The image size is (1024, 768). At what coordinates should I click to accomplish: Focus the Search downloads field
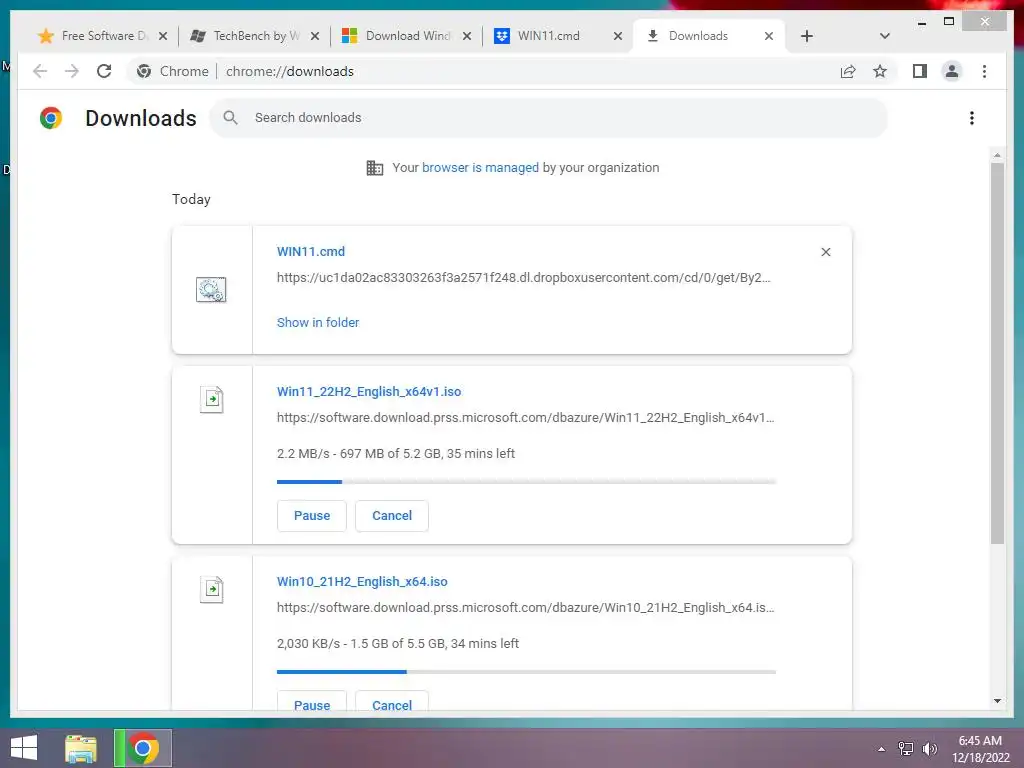[x=549, y=118]
